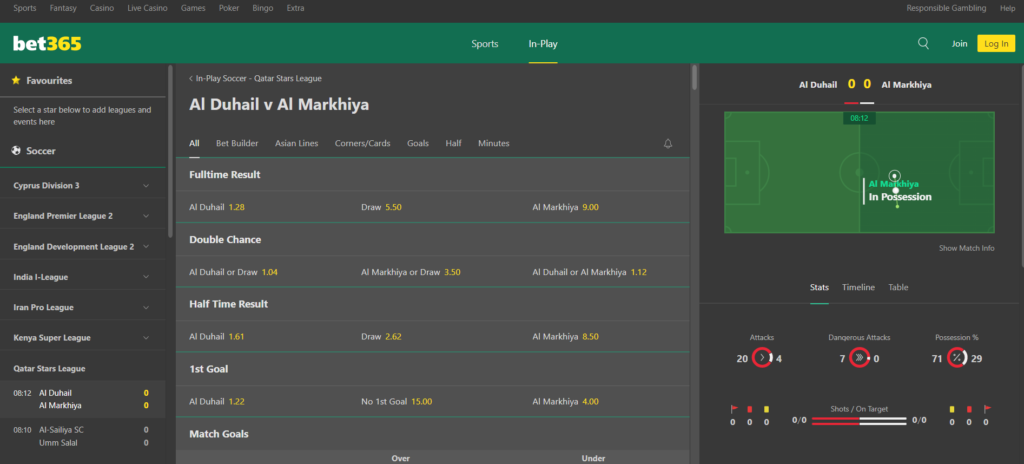
Task: Open the Corners/Cards tab
Action: 362,143
